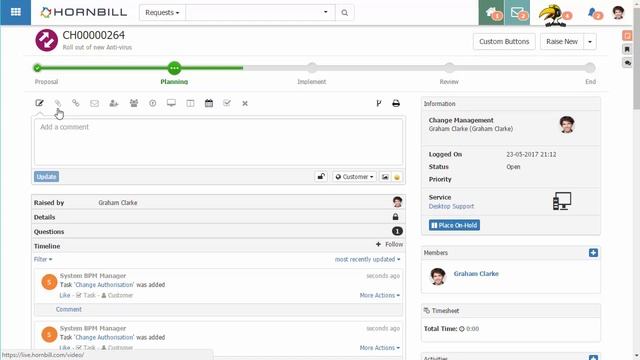This screenshot has height=360, width=640.
Task: Click the End stage marker
Action: pyautogui.click(x=590, y=68)
